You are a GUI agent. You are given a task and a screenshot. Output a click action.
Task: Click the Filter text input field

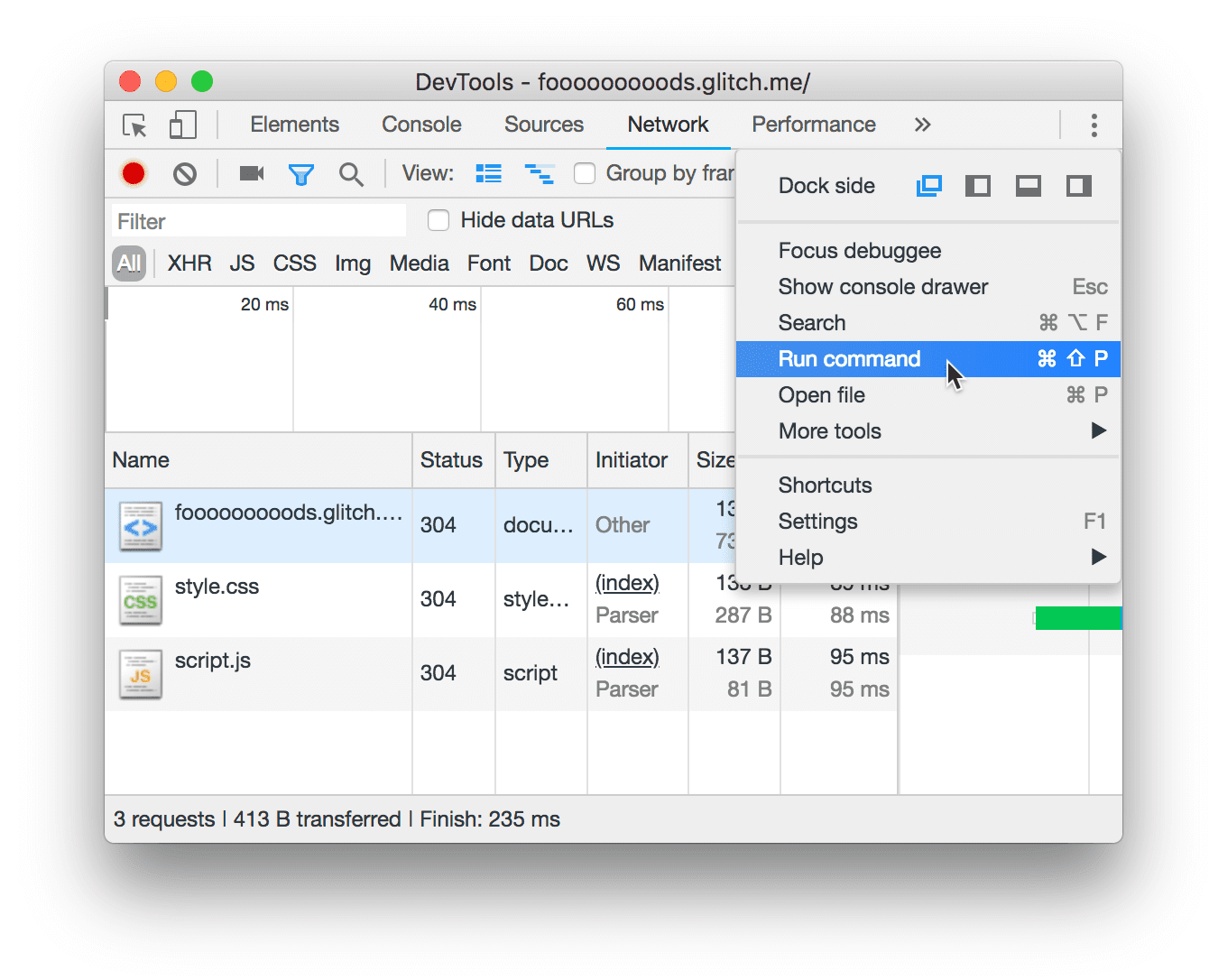click(259, 221)
